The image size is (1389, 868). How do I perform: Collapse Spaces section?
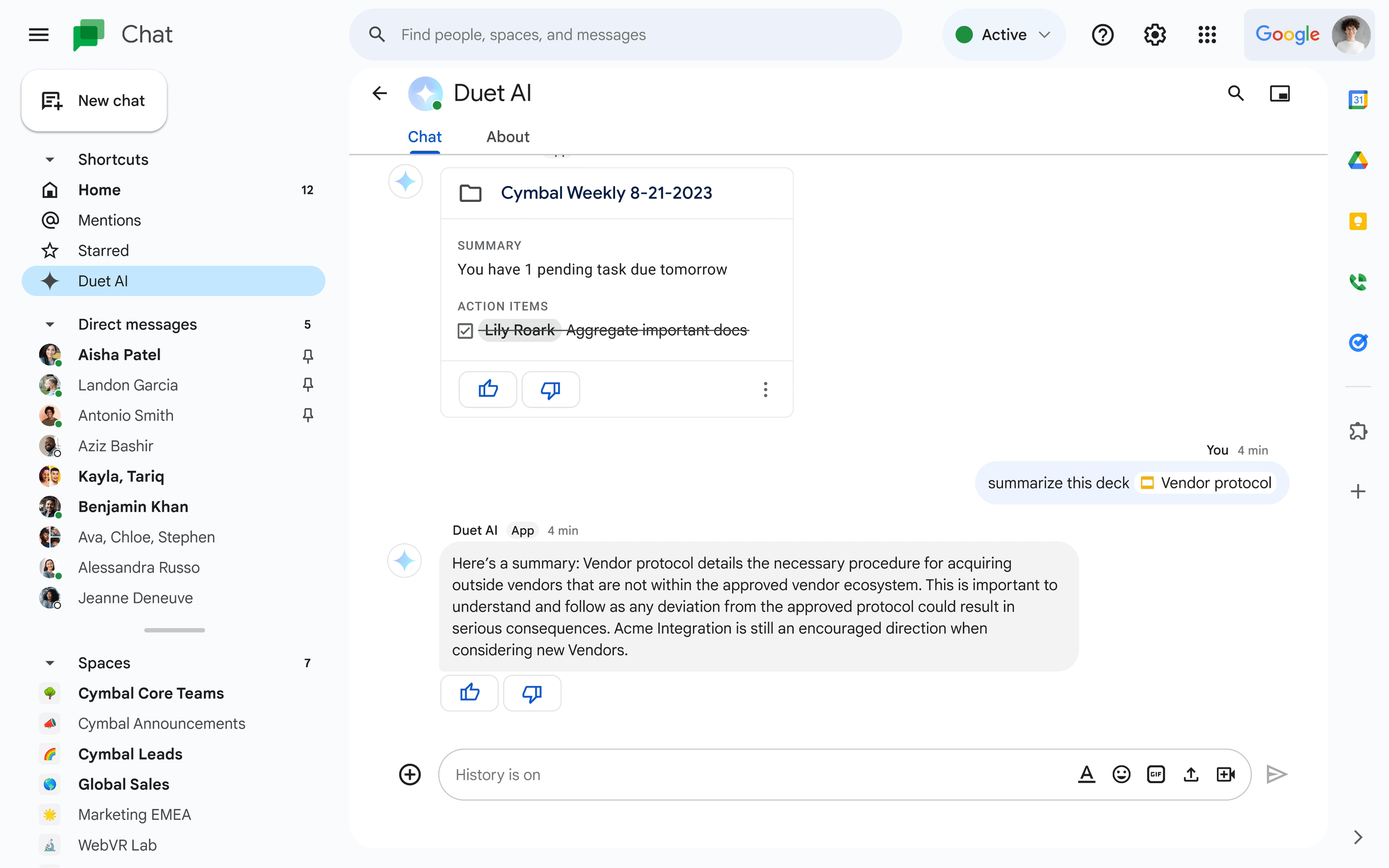tap(51, 662)
